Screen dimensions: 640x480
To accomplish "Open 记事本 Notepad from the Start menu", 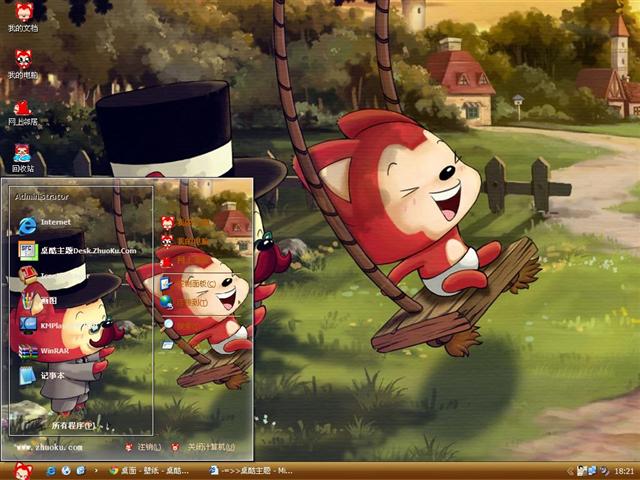I will pos(41,376).
